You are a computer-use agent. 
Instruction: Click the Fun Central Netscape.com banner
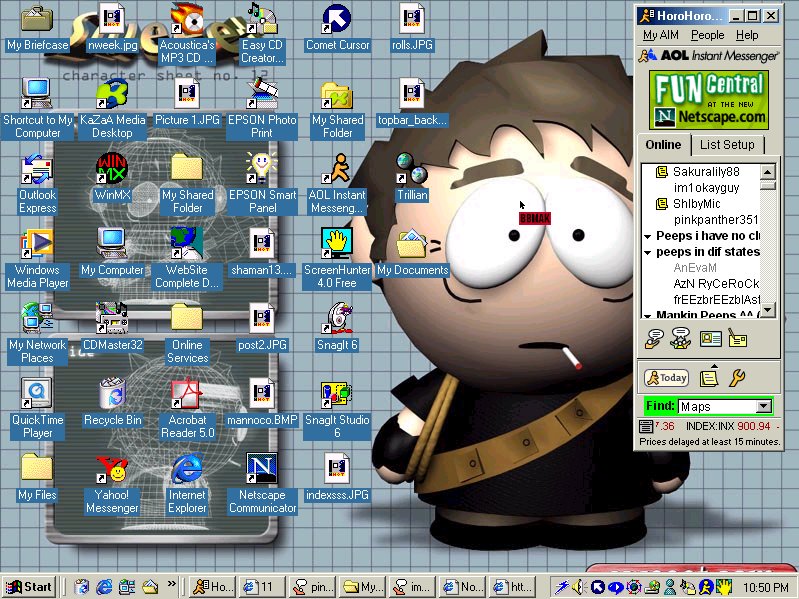[x=709, y=100]
